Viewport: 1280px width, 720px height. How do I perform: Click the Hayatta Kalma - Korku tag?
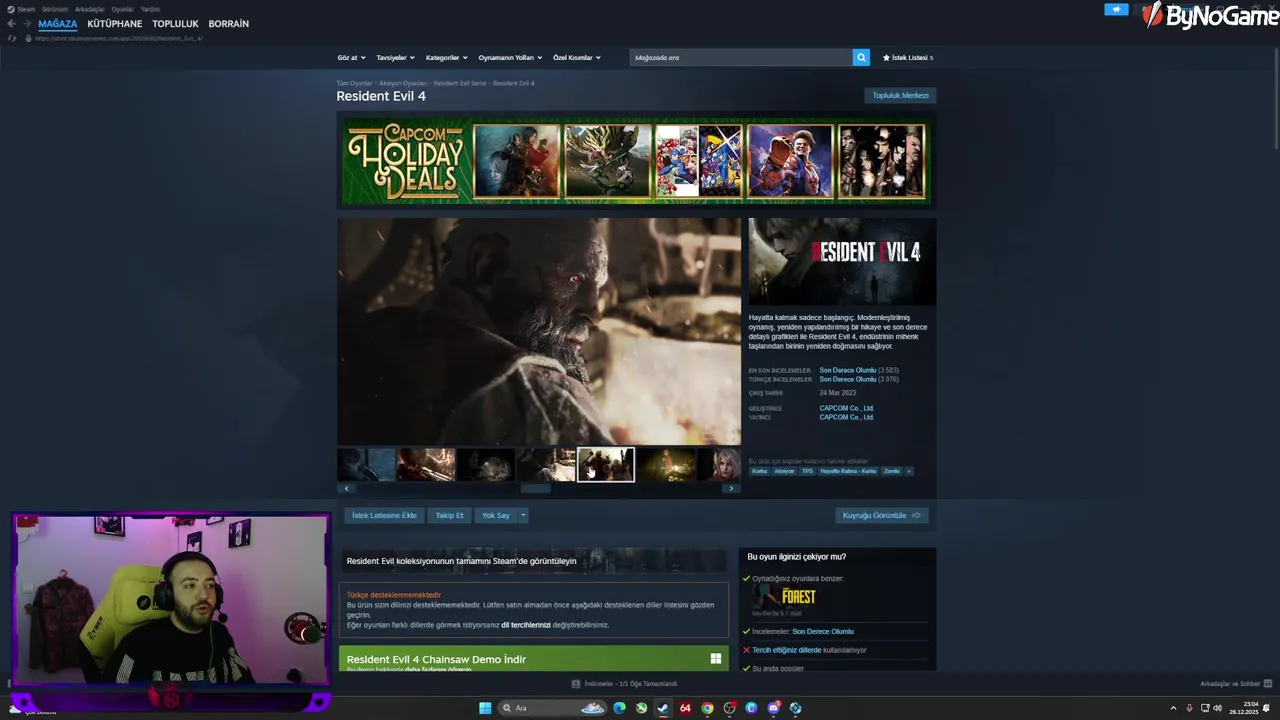click(848, 471)
